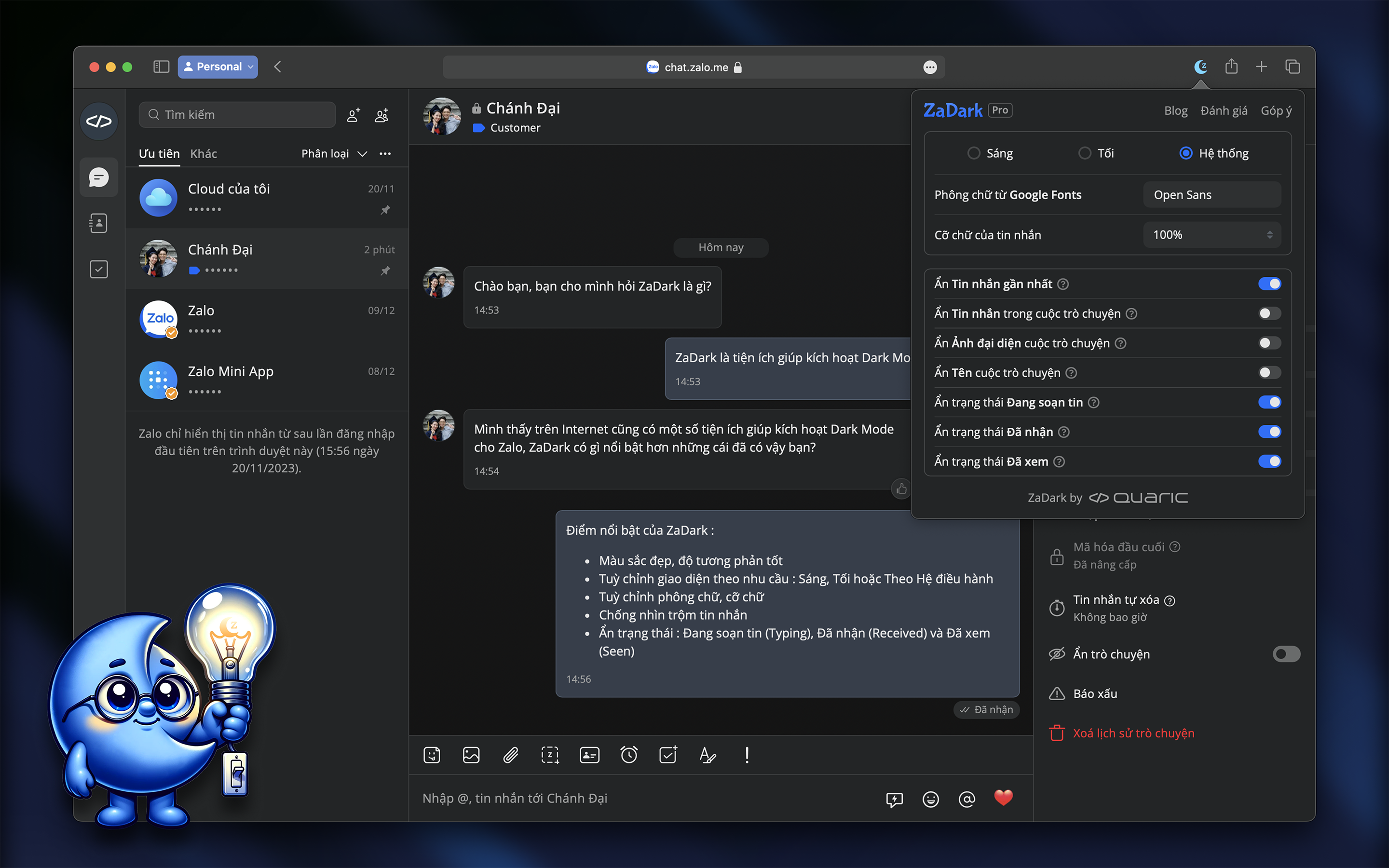Toggle Ẩn trạng thái Đã nhận
Screen dimensions: 1389x868
tap(1269, 432)
